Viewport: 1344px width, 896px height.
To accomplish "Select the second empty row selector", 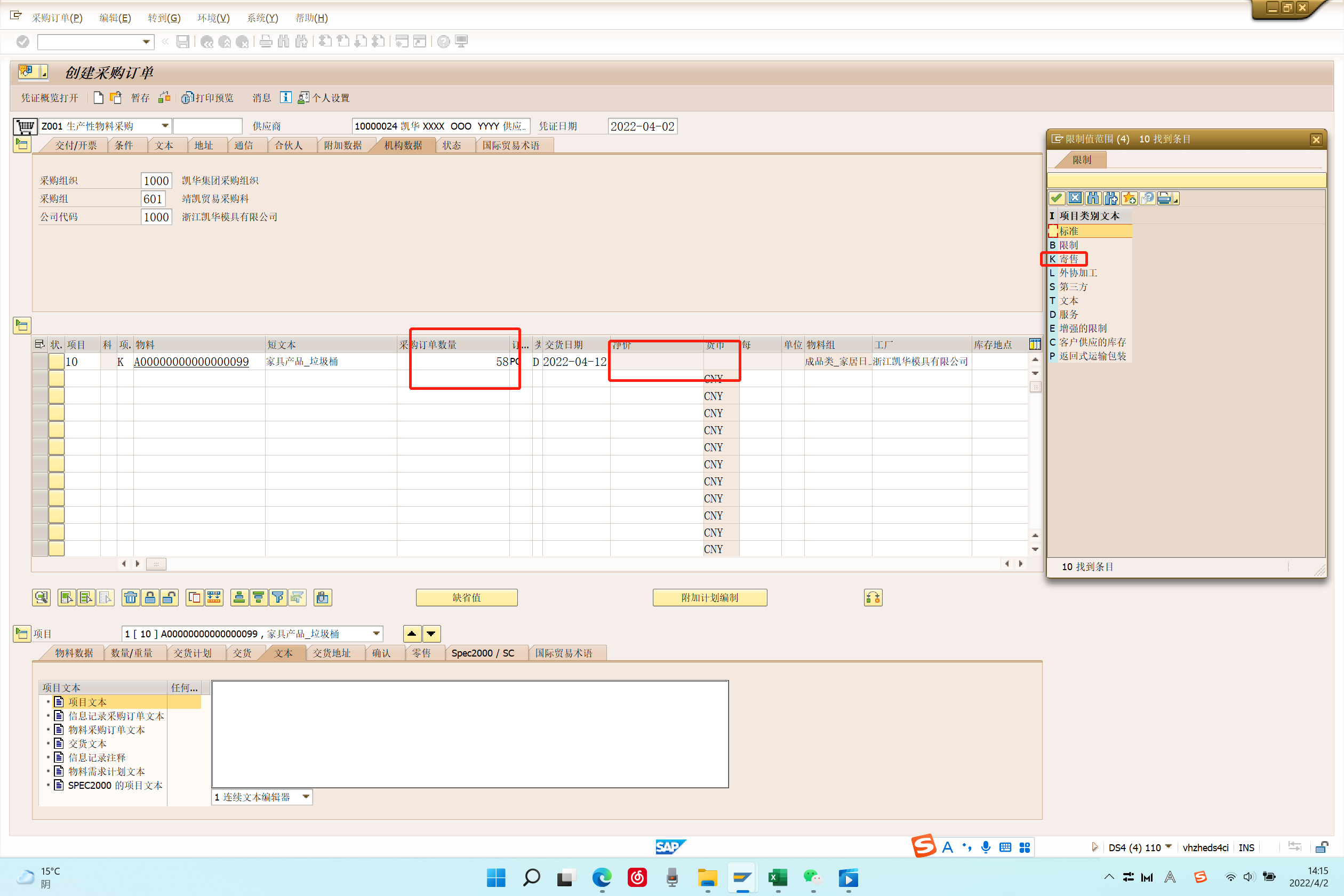I will (x=40, y=395).
